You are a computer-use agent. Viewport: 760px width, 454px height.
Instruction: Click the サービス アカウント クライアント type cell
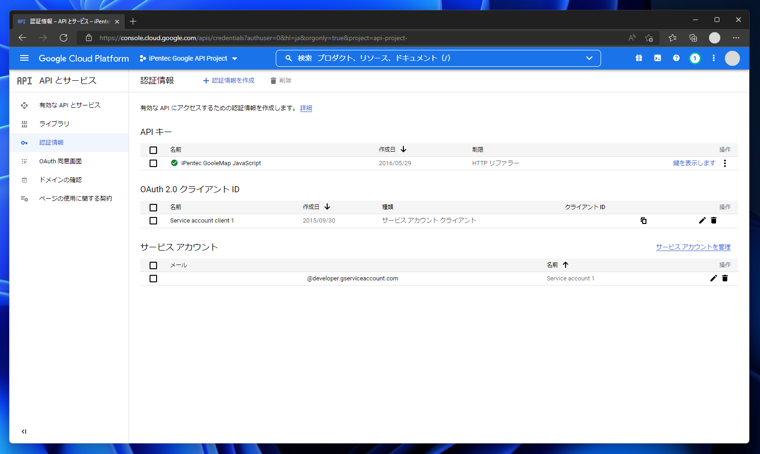click(x=429, y=220)
